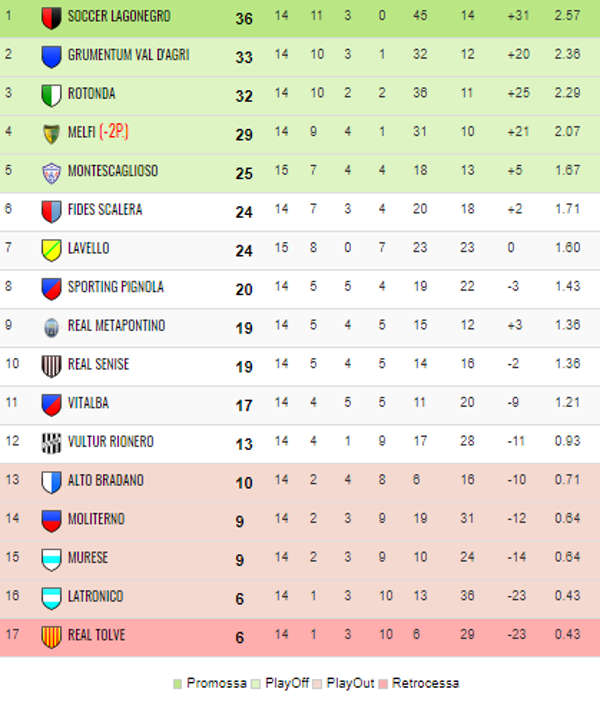This screenshot has width=600, height=702.
Task: Open the Alto Bradano team link
Action: (106, 480)
